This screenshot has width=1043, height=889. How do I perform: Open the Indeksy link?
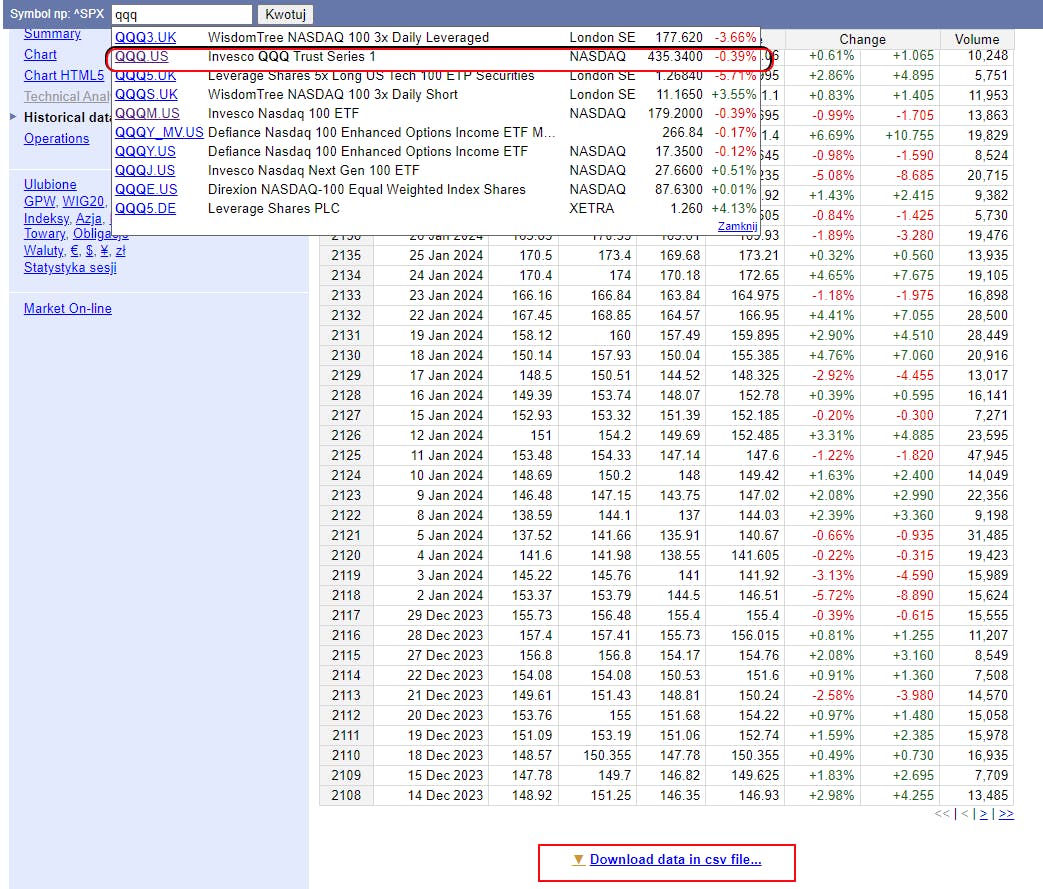[x=46, y=219]
